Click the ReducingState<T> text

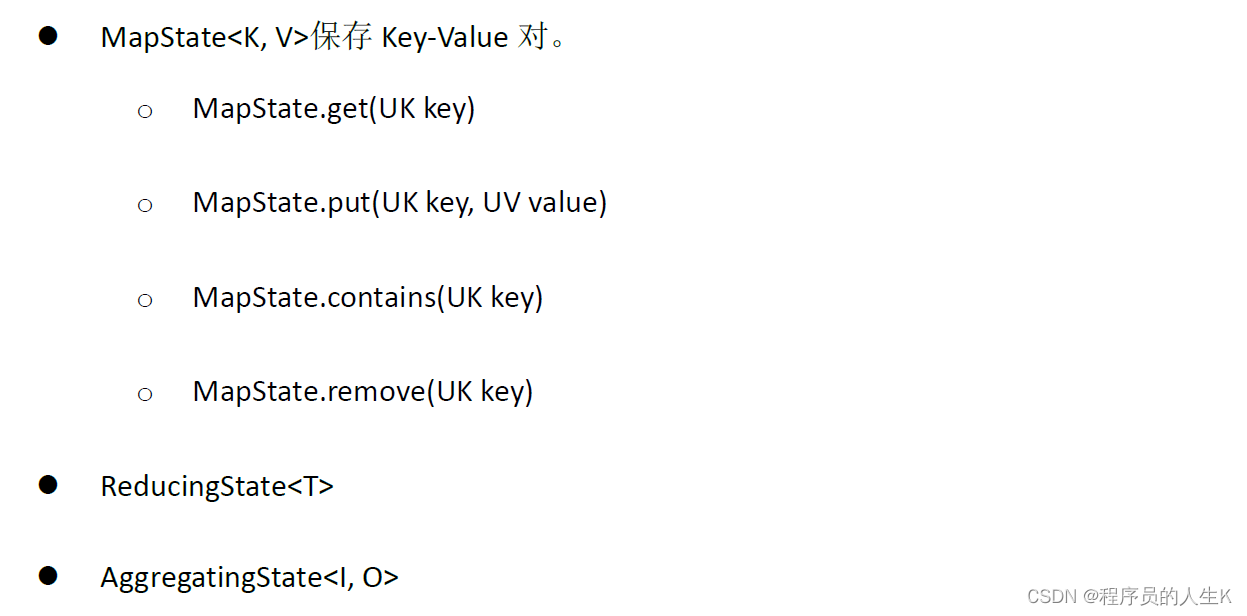pyautogui.click(x=217, y=486)
